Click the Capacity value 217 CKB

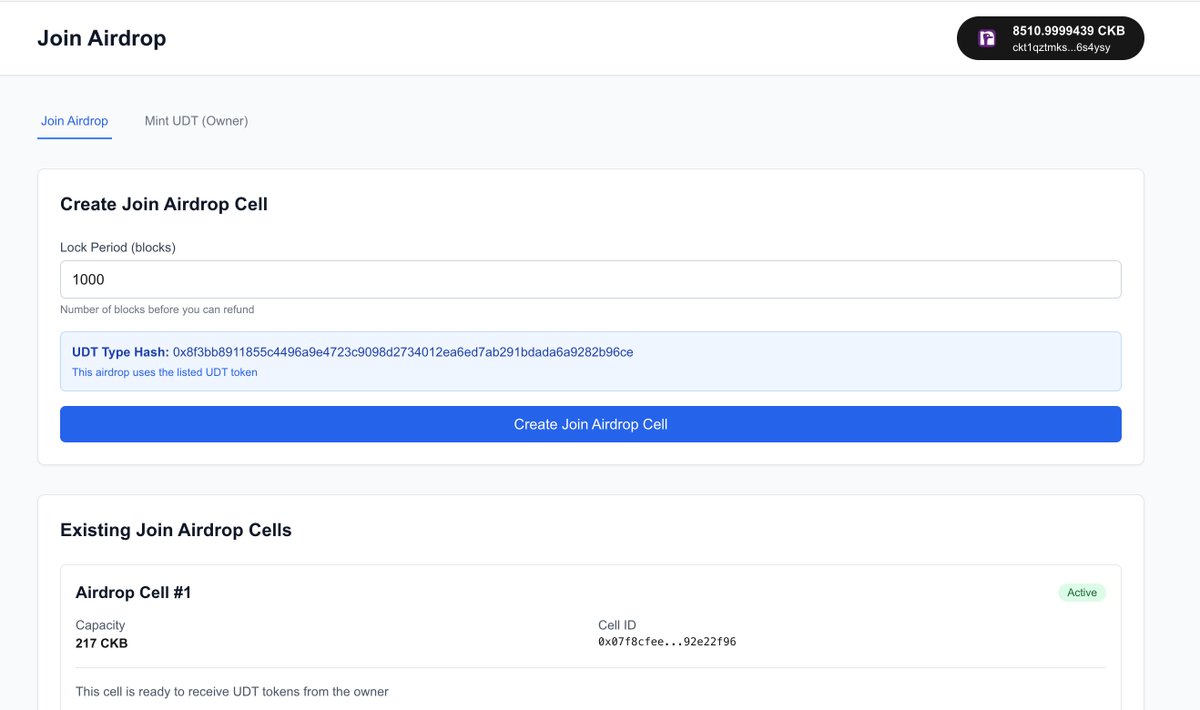[101, 643]
